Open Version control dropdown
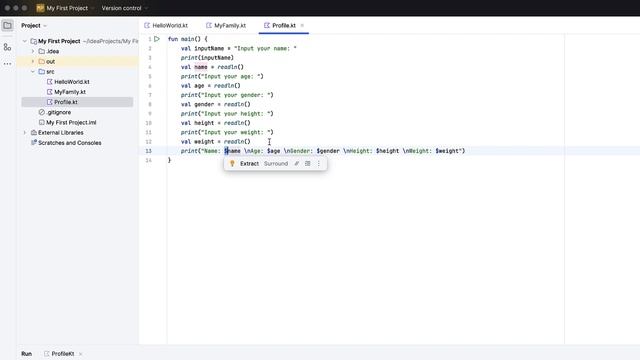This screenshot has width=640, height=360. pos(124,8)
